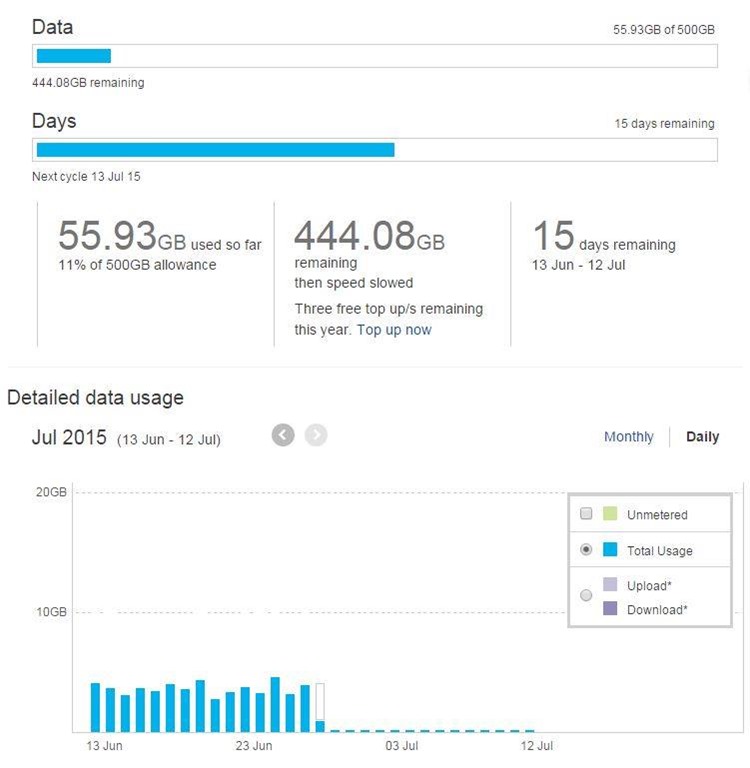Click the Unmetered legend label
This screenshot has width=750, height=768.
pyautogui.click(x=657, y=515)
